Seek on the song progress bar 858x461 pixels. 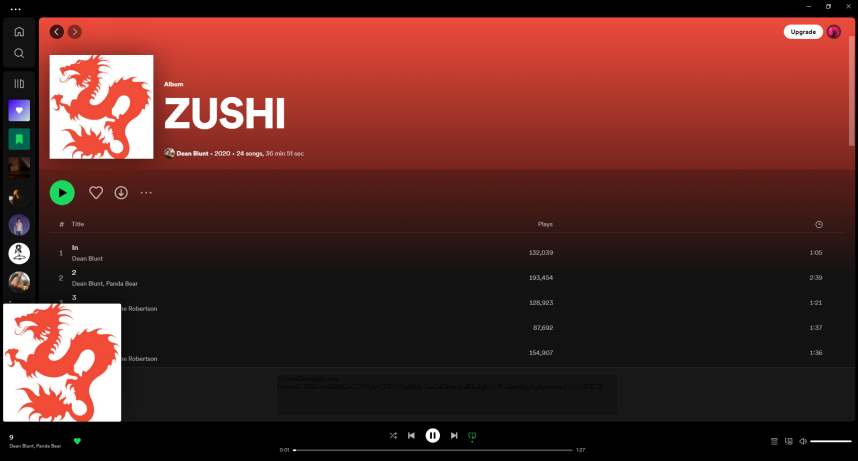coord(433,450)
